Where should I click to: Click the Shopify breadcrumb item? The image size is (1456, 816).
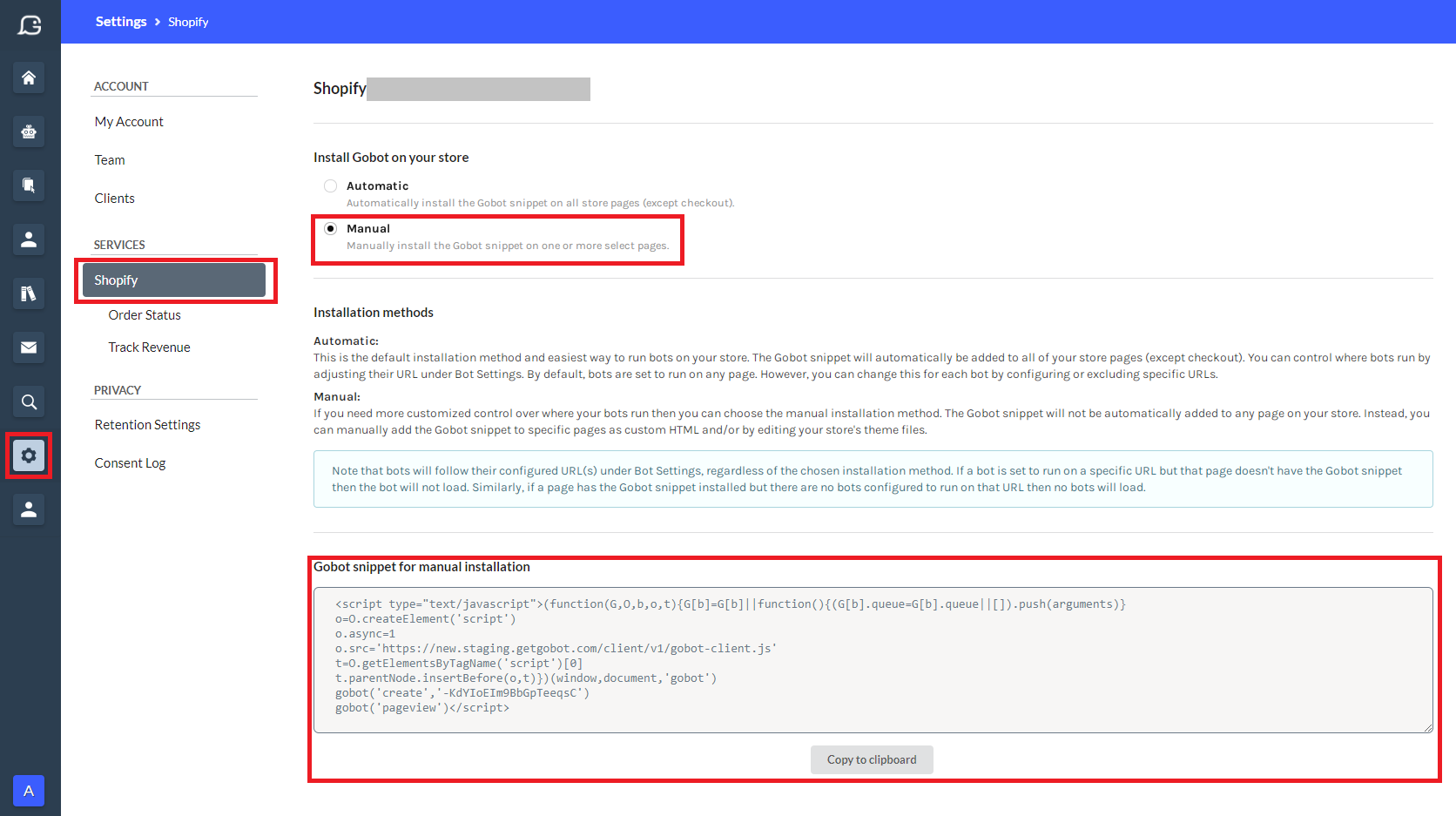click(188, 22)
